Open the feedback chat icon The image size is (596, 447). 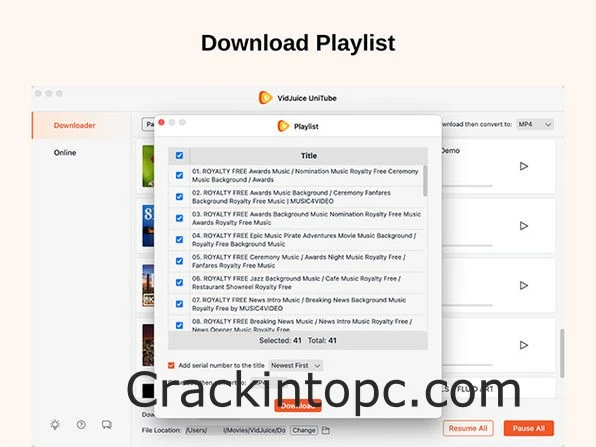(x=107, y=425)
